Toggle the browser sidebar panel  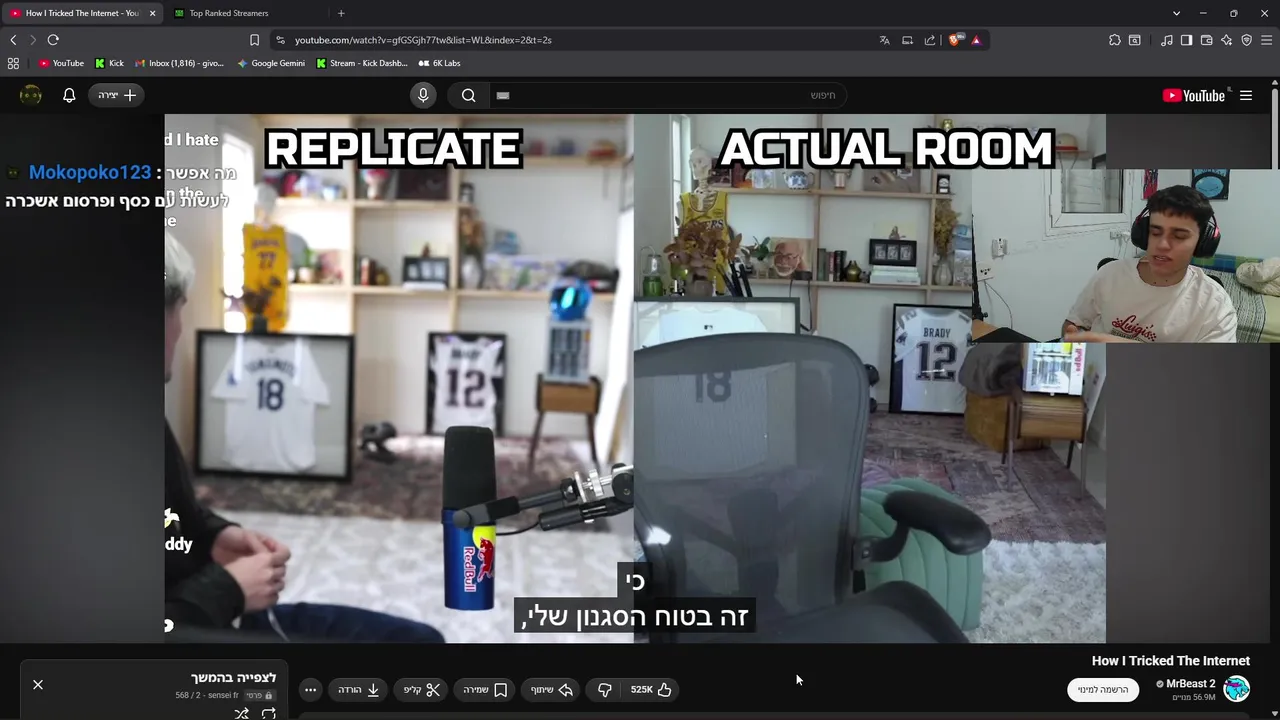[x=1186, y=40]
